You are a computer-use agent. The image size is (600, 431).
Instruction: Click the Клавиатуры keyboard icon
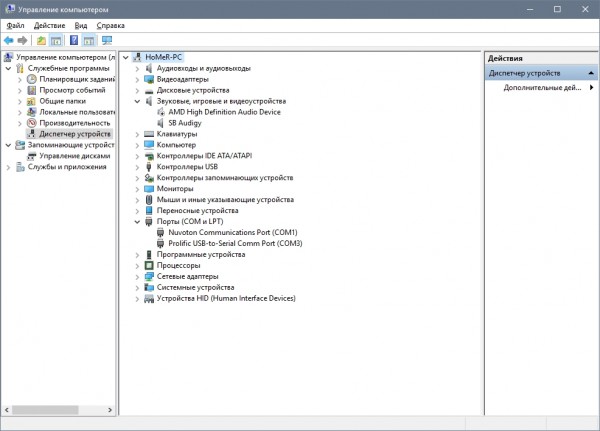149,134
